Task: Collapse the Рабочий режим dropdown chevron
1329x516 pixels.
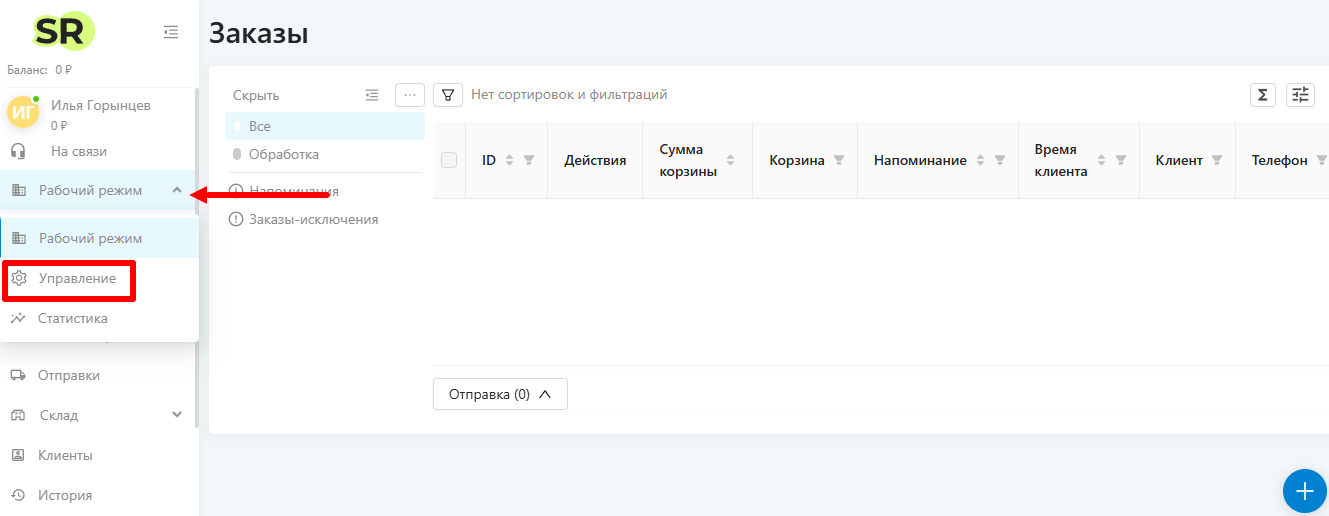Action: click(x=177, y=190)
